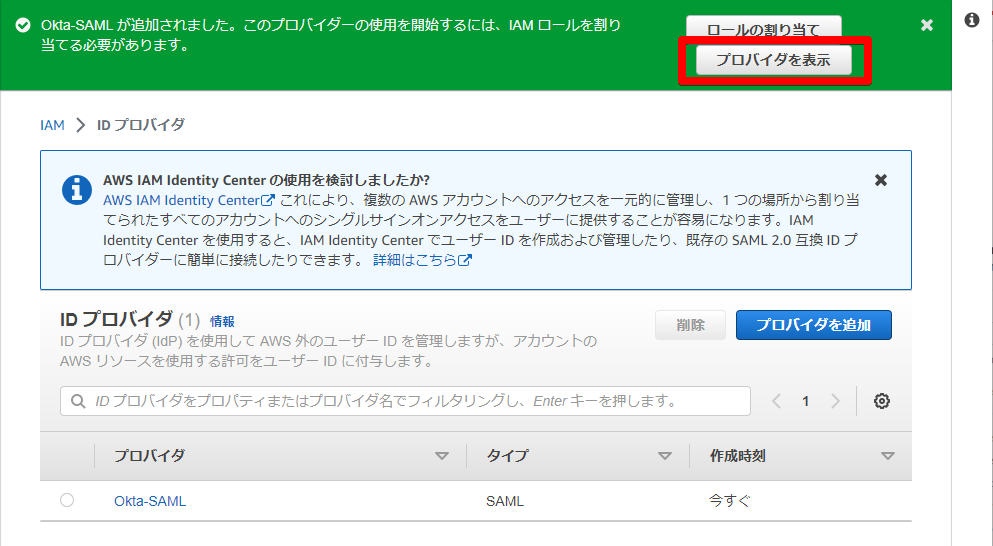The image size is (993, 546).
Task: Click the gear settings icon beside pagination
Action: point(881,401)
